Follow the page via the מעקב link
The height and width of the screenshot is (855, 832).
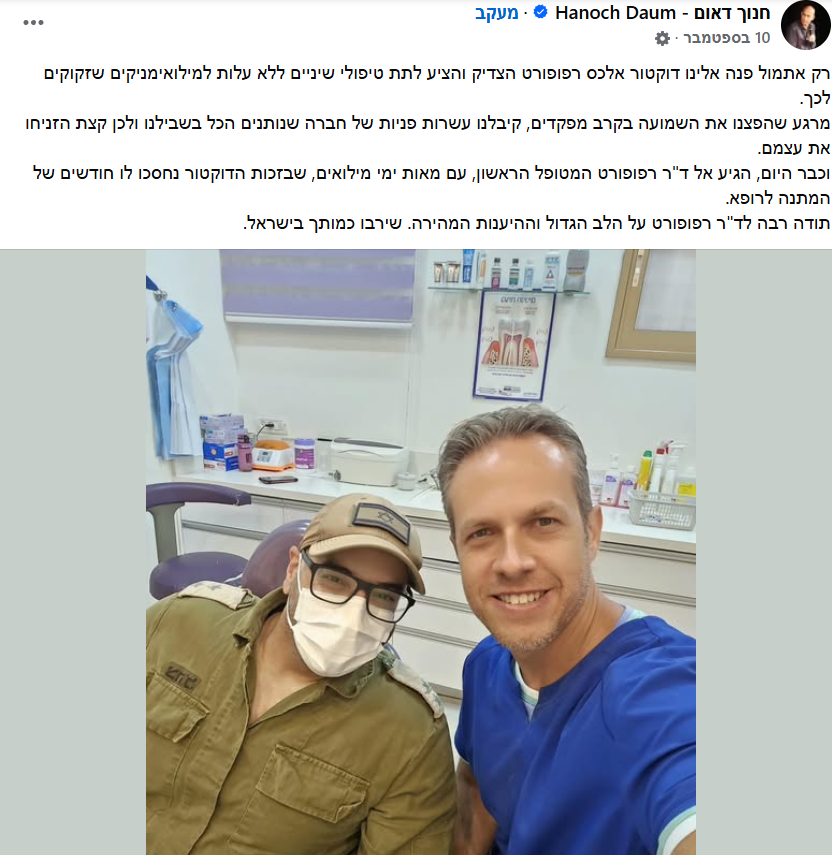point(496,13)
